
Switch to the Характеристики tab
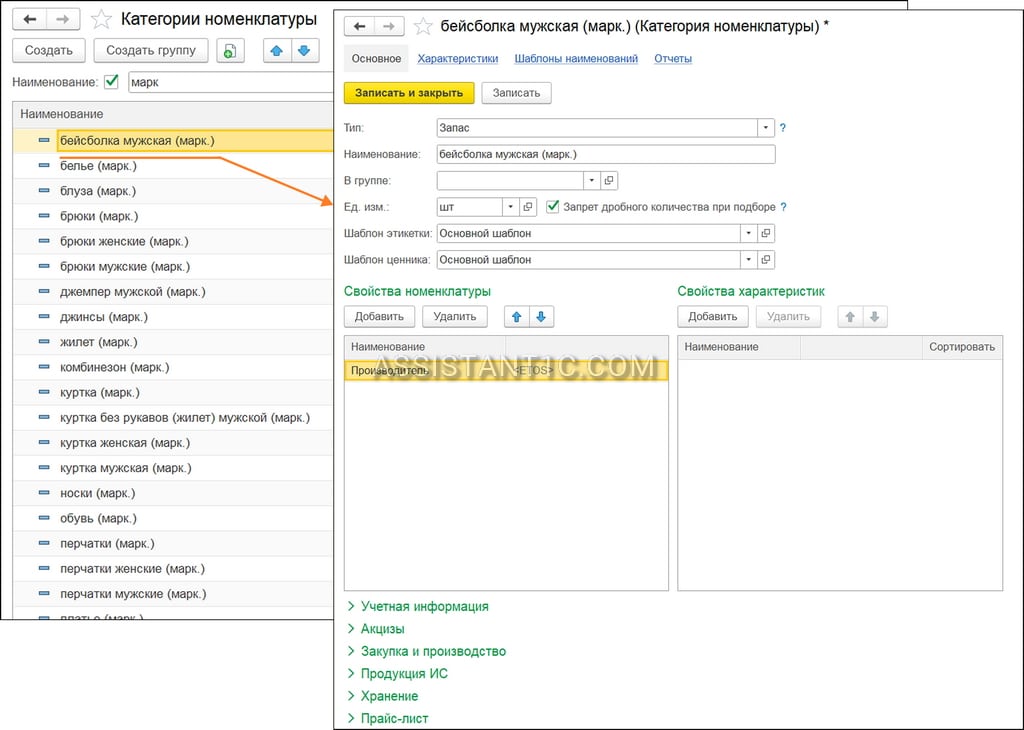(x=458, y=59)
